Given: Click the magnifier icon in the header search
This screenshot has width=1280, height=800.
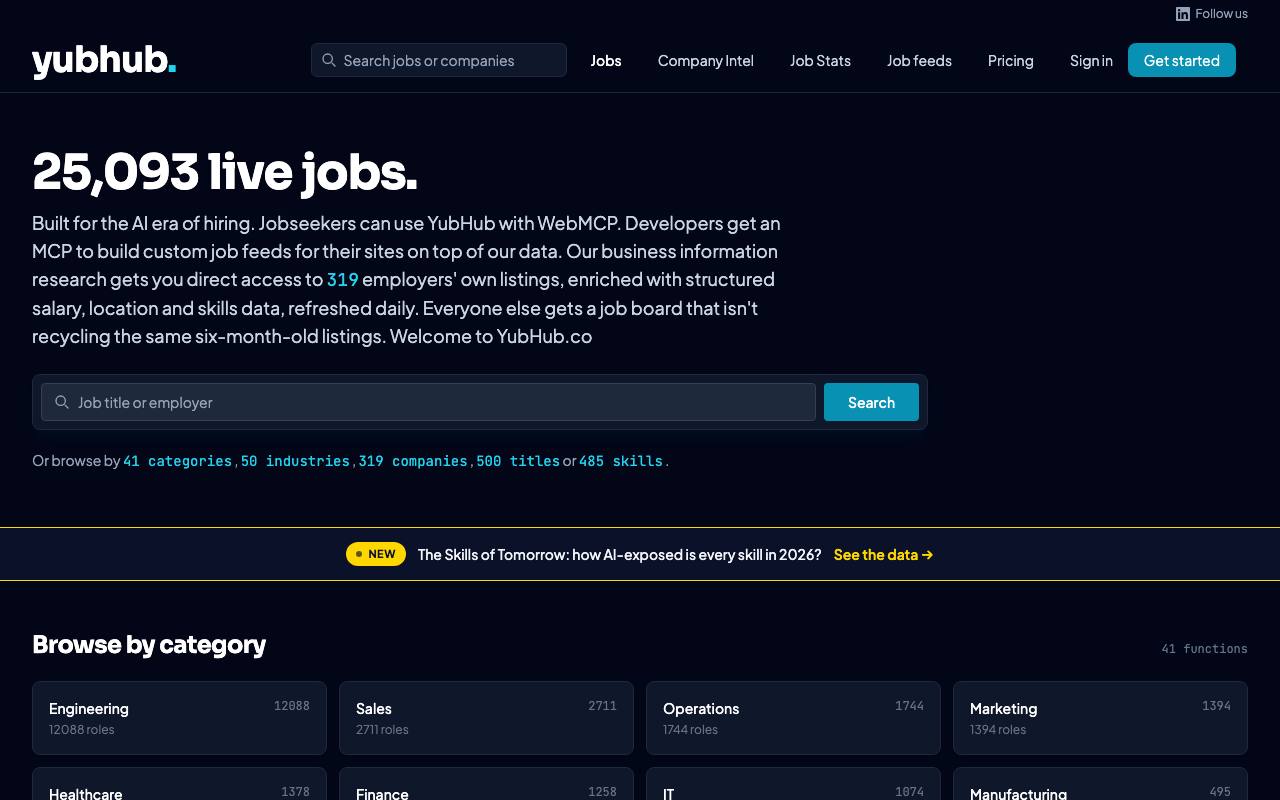Looking at the screenshot, I should click(x=329, y=60).
